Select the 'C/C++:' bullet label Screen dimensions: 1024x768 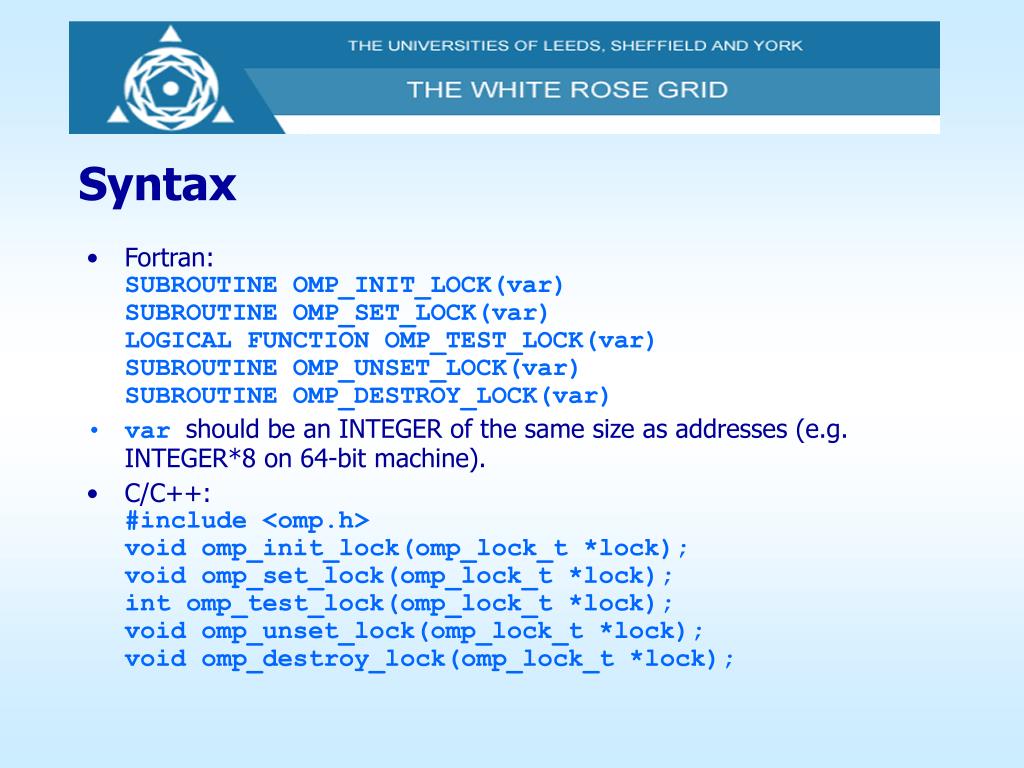point(168,493)
